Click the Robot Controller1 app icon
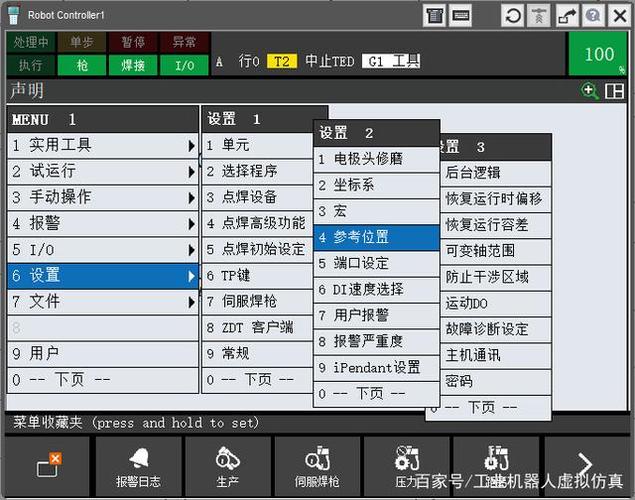Screen dimensions: 635x500 (13, 15)
